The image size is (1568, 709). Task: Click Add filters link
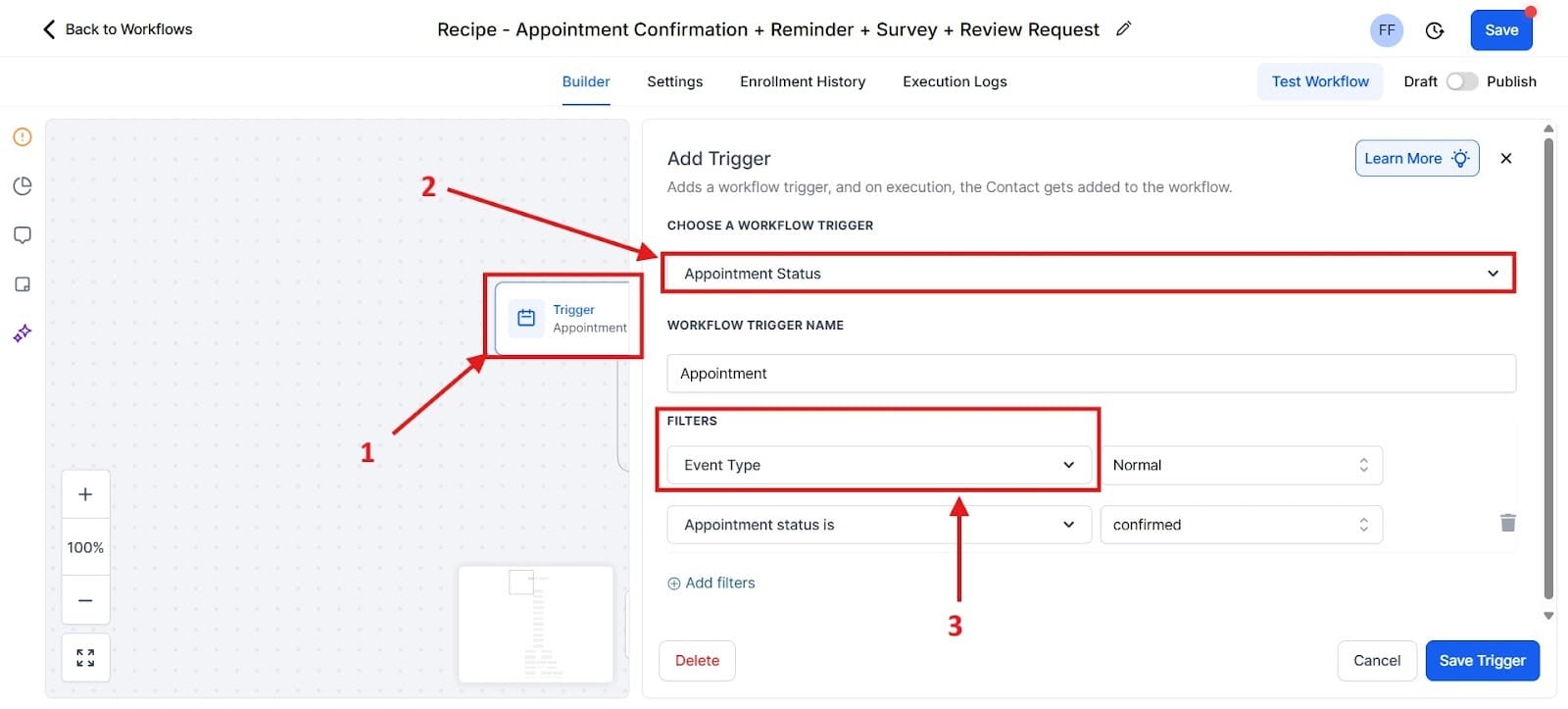[x=711, y=582]
